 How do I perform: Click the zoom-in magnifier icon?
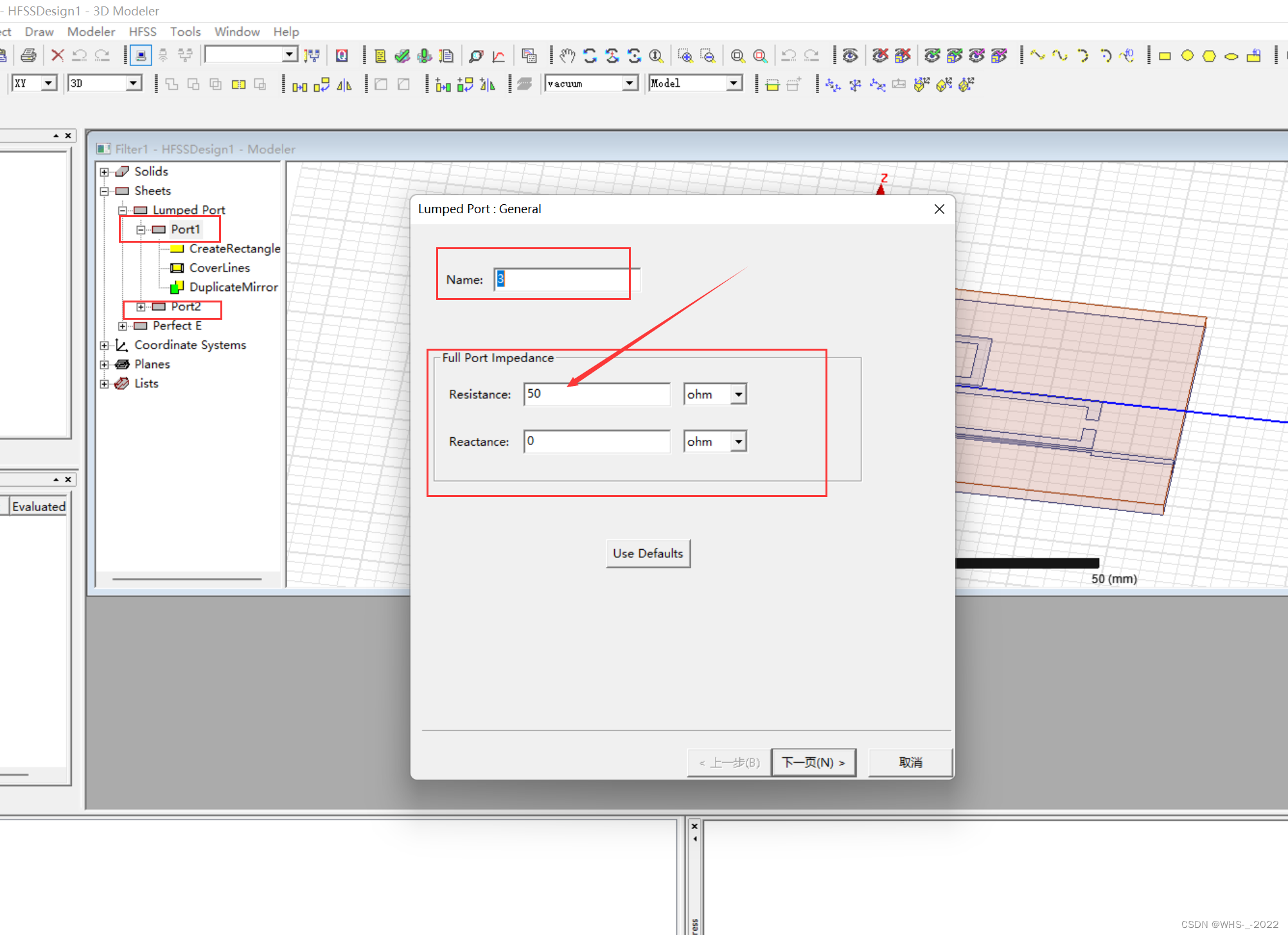(x=685, y=56)
